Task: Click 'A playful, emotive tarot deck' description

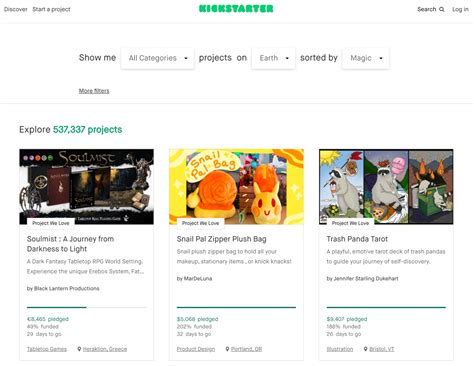Action: [x=386, y=256]
